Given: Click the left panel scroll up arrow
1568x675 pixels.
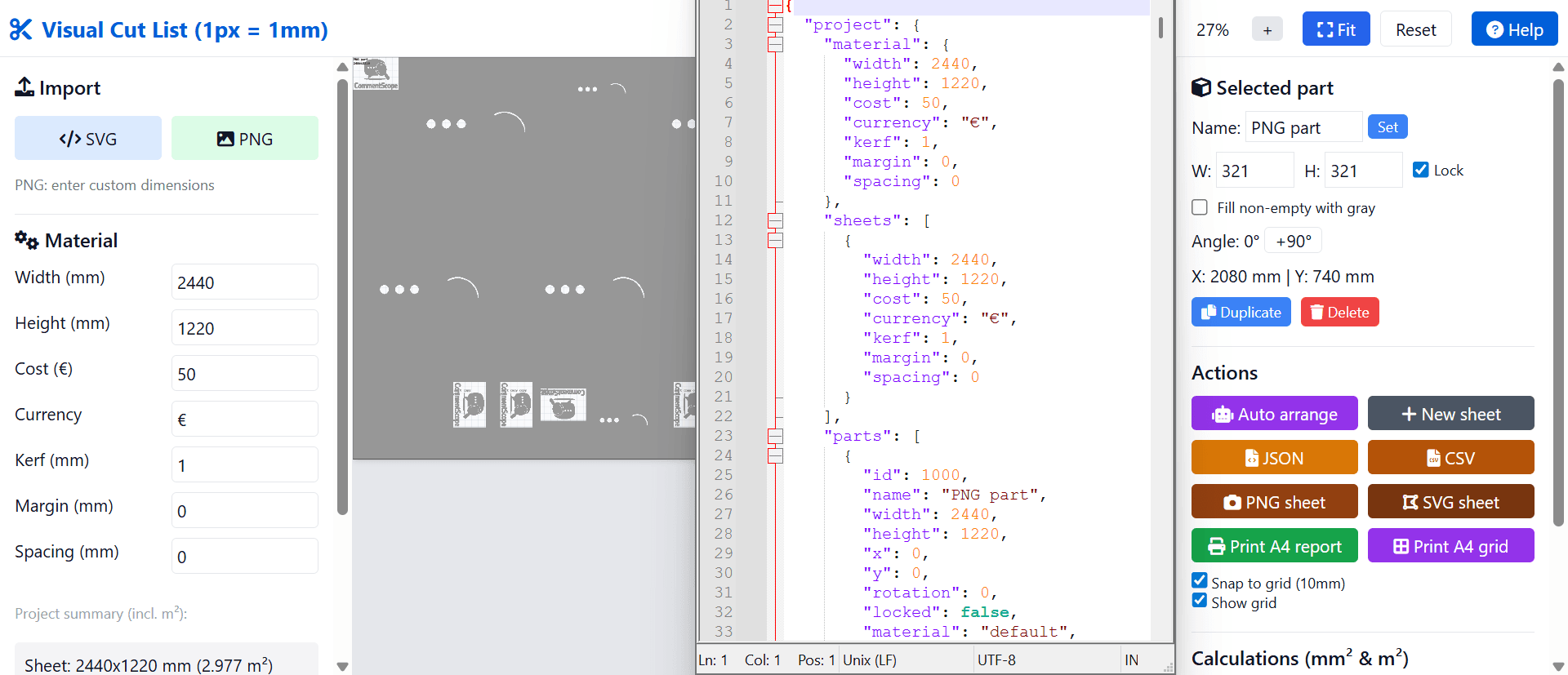Looking at the screenshot, I should [x=343, y=66].
